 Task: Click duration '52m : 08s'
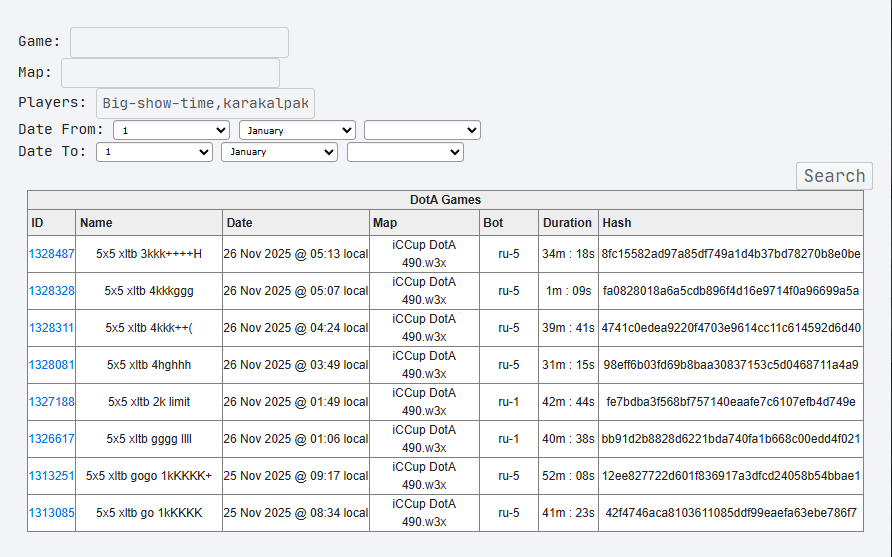[568, 476]
